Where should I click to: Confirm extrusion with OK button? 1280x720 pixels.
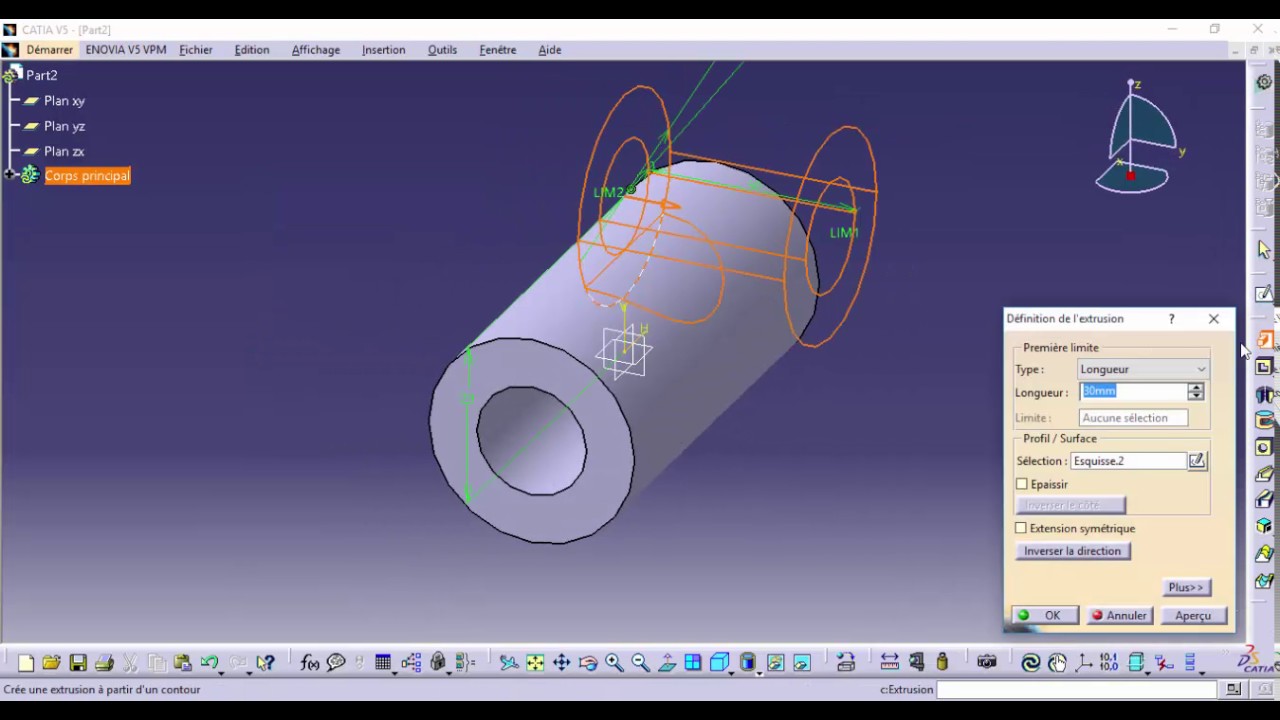1043,616
